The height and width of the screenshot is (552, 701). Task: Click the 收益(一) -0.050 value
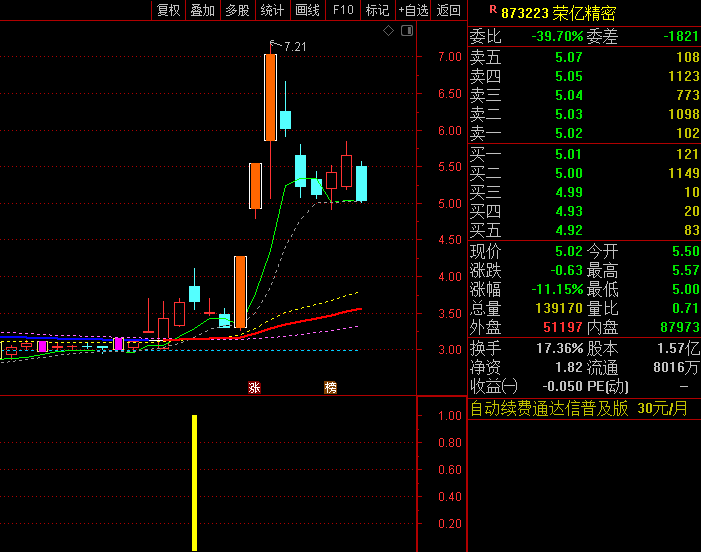click(x=563, y=386)
